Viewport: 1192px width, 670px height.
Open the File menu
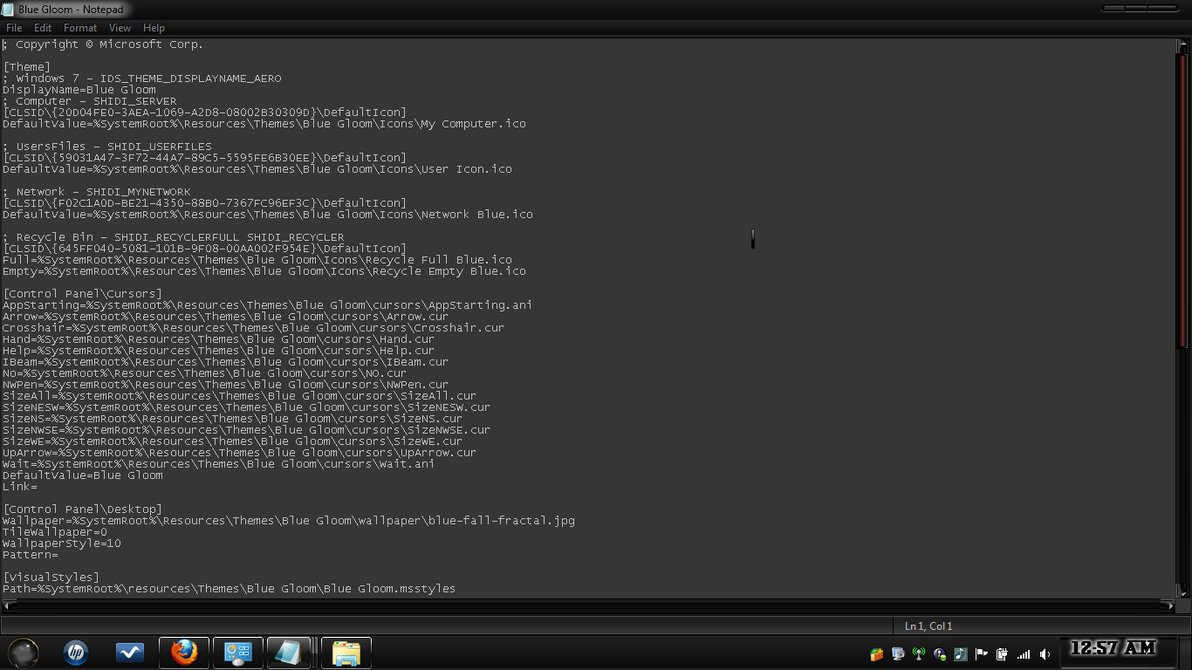[x=14, y=27]
